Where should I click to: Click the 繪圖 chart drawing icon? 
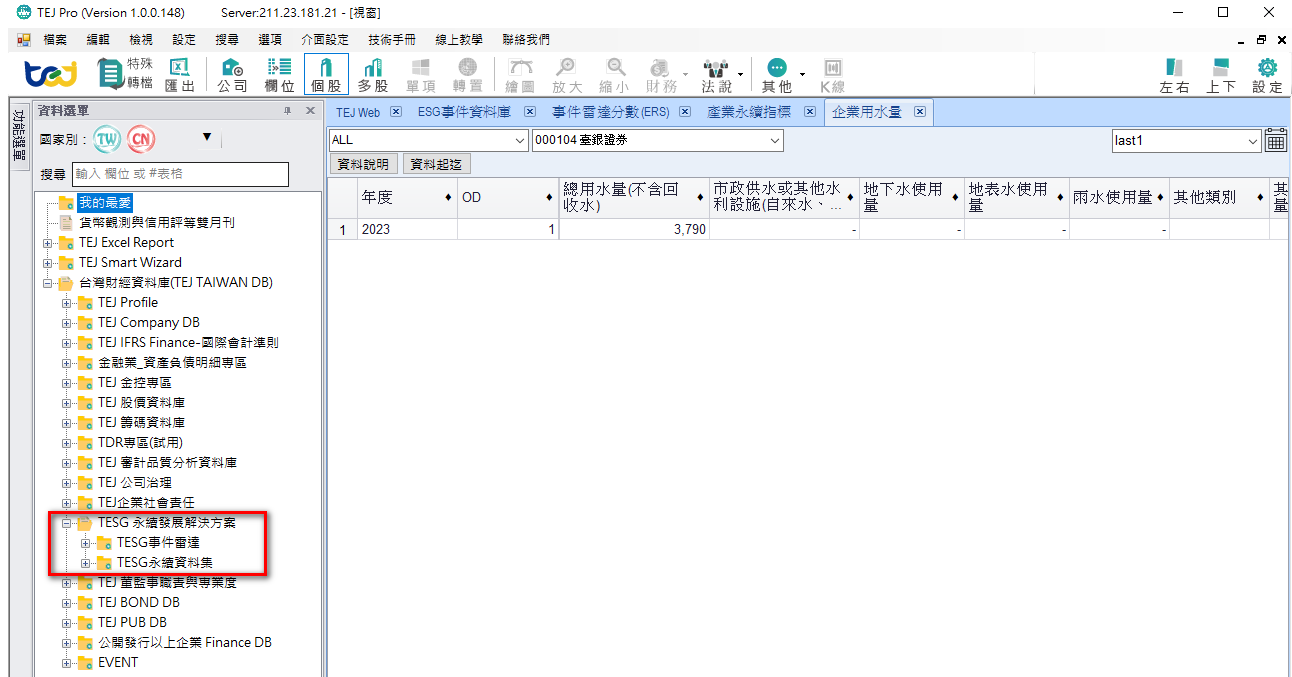(x=520, y=75)
